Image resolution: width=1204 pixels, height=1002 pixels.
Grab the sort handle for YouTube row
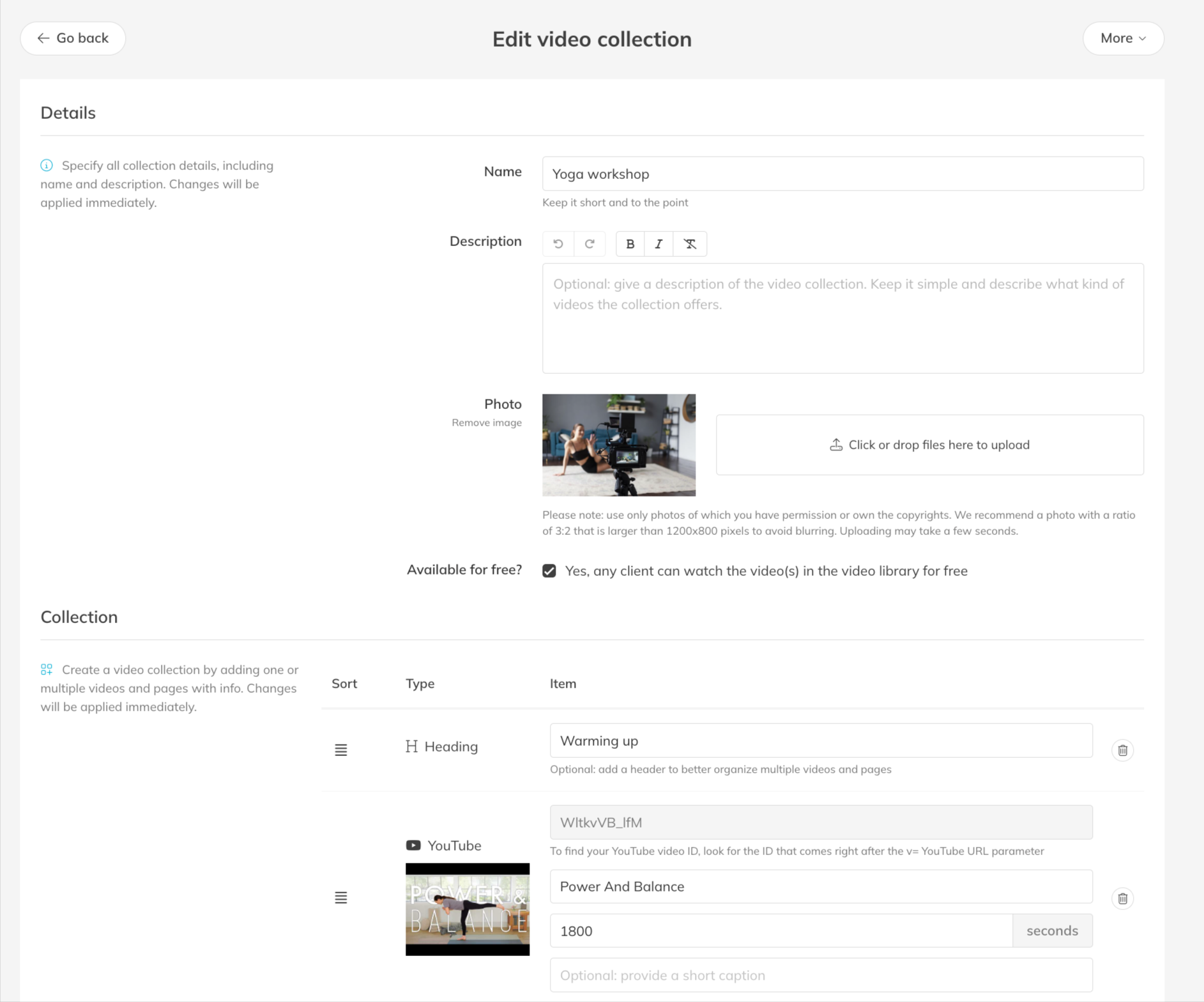coord(341,898)
